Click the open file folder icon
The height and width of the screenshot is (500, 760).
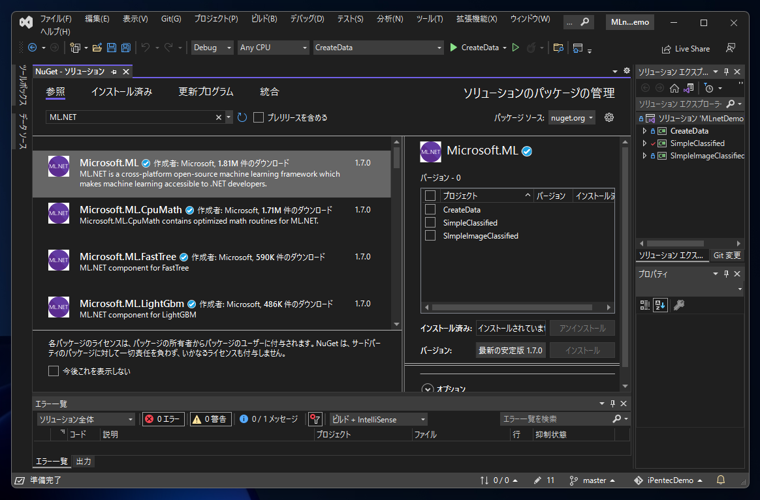coord(97,47)
